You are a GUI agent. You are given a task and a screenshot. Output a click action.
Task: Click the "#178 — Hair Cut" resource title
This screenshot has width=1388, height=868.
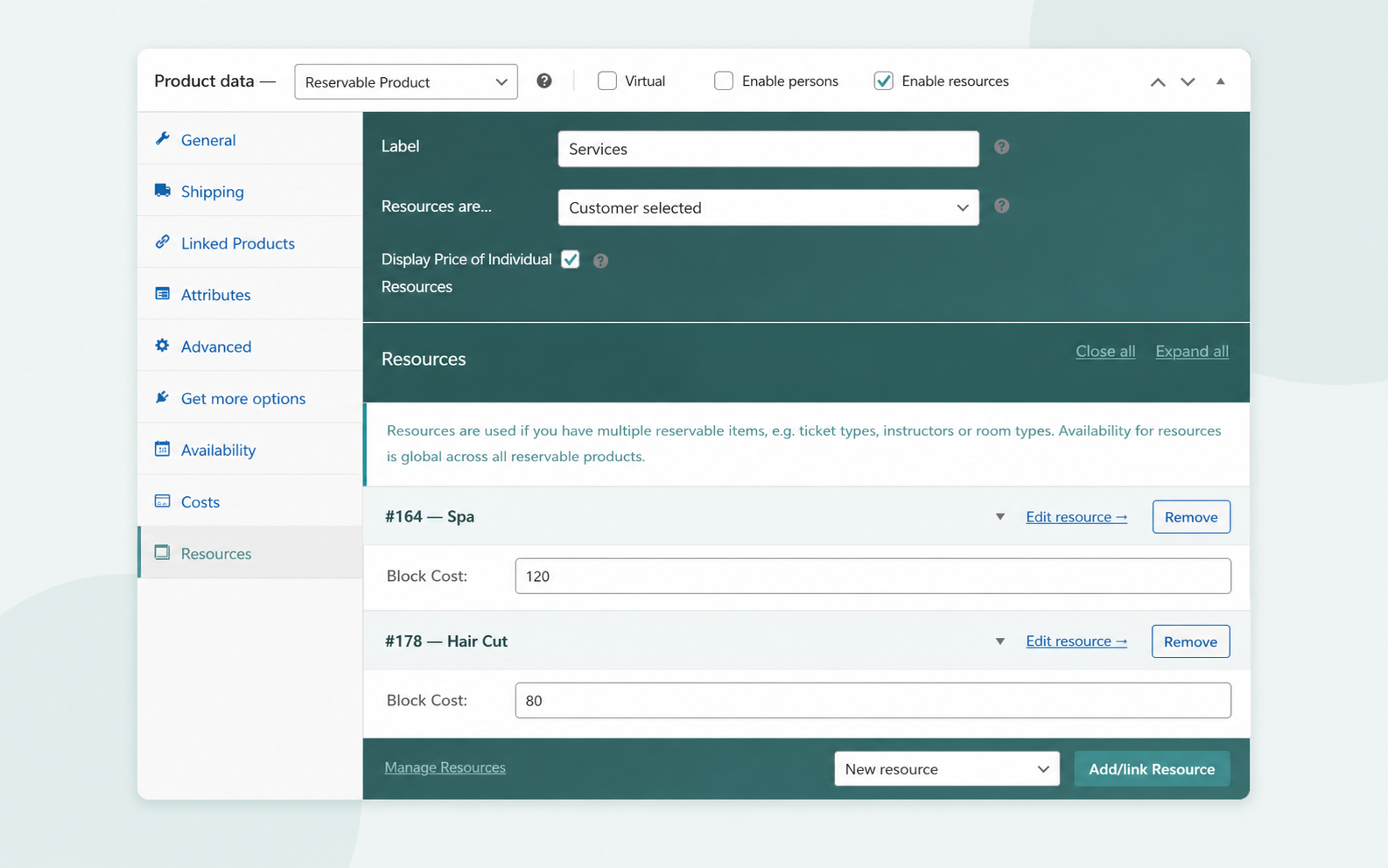point(446,641)
